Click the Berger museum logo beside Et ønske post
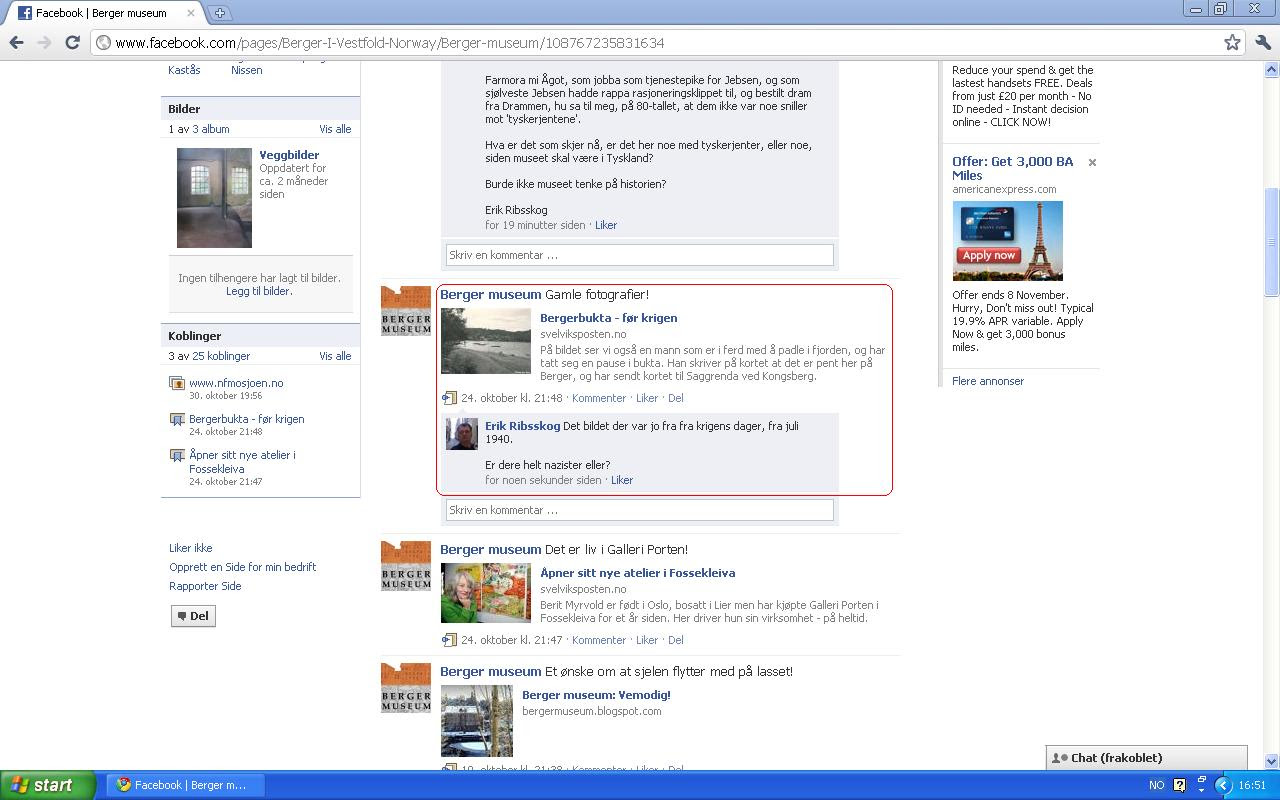The width and height of the screenshot is (1280, 800). pos(406,688)
